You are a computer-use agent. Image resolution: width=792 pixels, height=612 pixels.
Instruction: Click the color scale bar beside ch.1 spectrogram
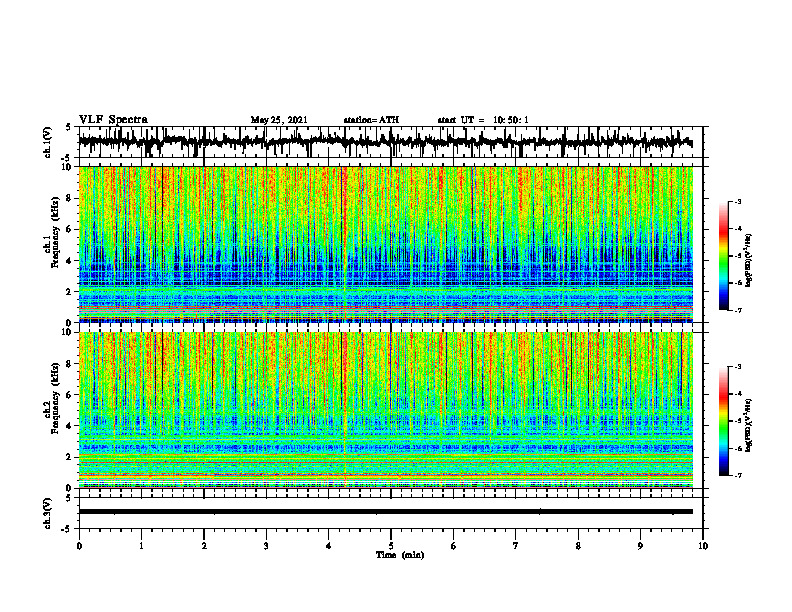tap(723, 256)
